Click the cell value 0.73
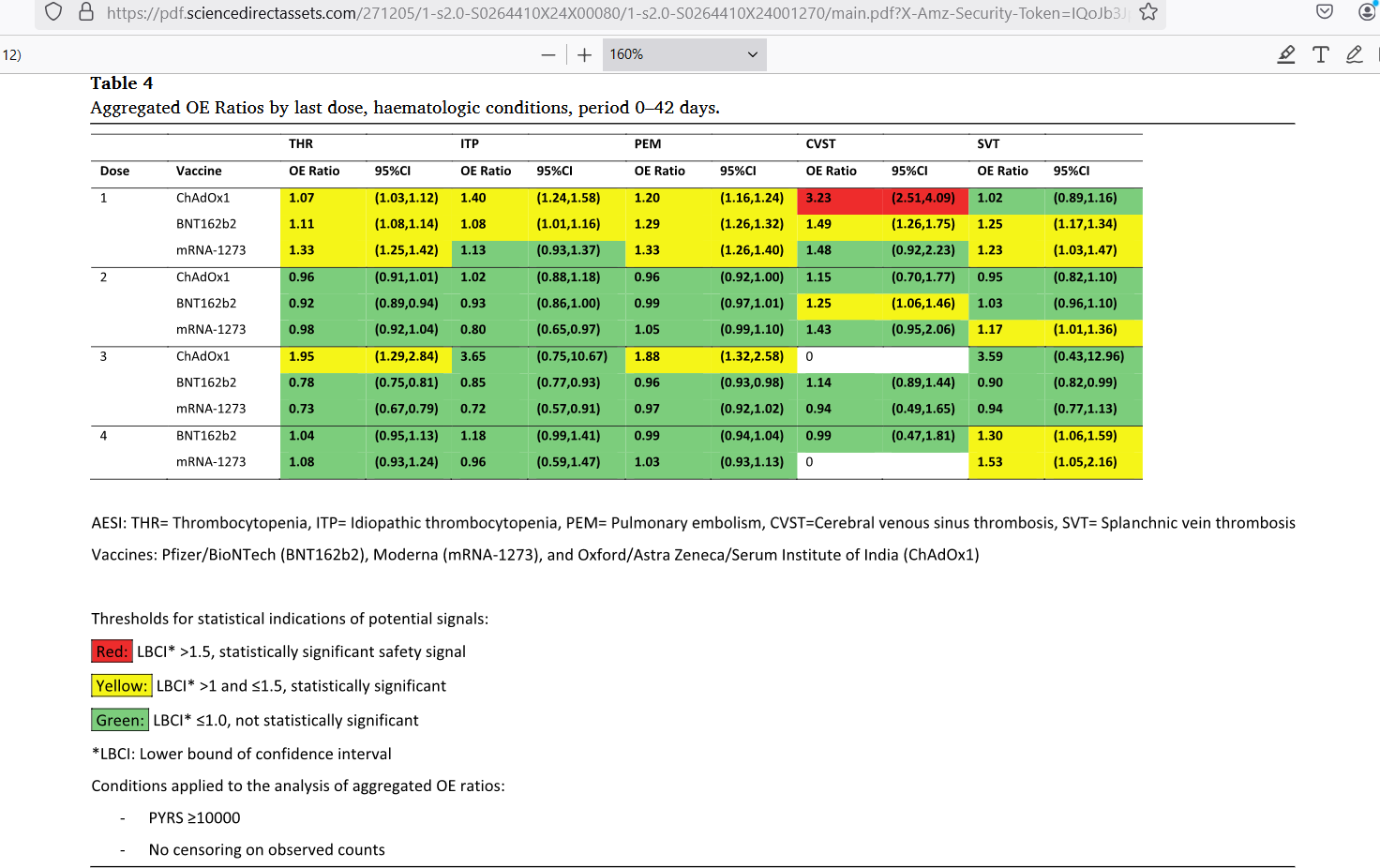The image size is (1380, 868). [302, 409]
